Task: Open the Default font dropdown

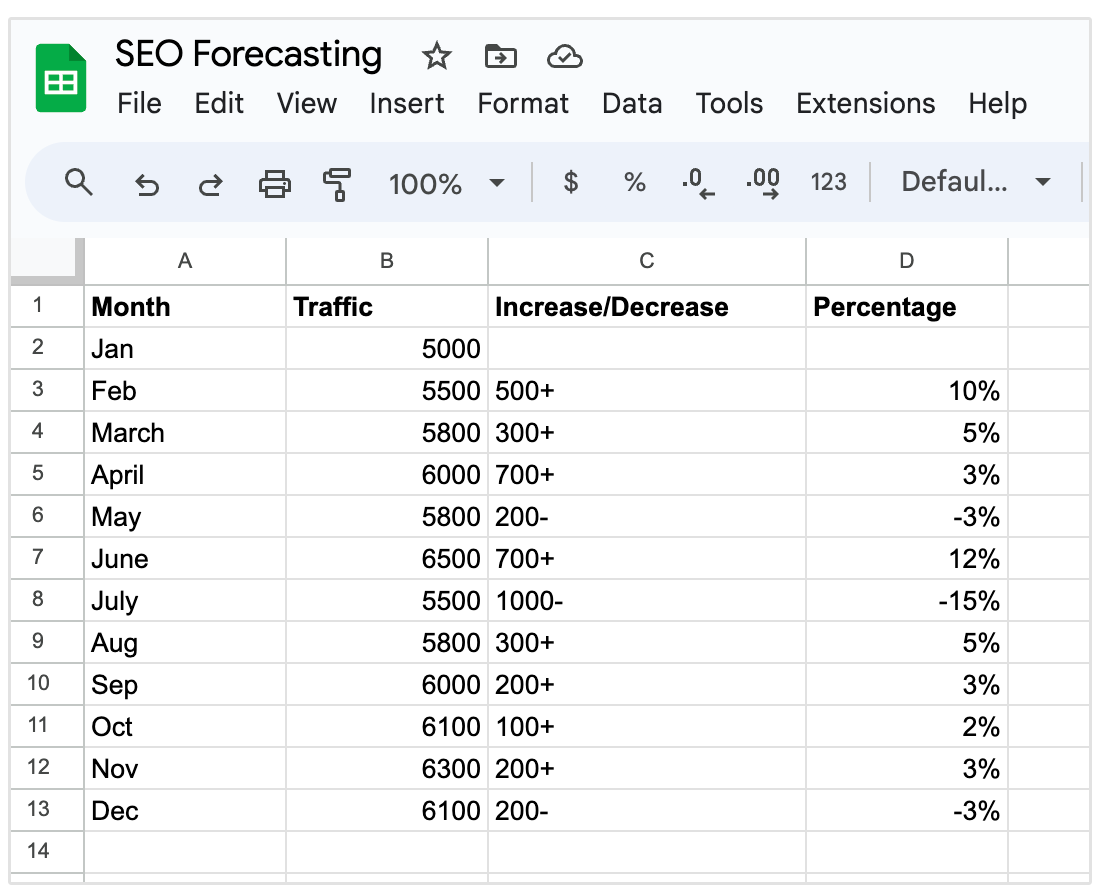Action: [x=975, y=182]
